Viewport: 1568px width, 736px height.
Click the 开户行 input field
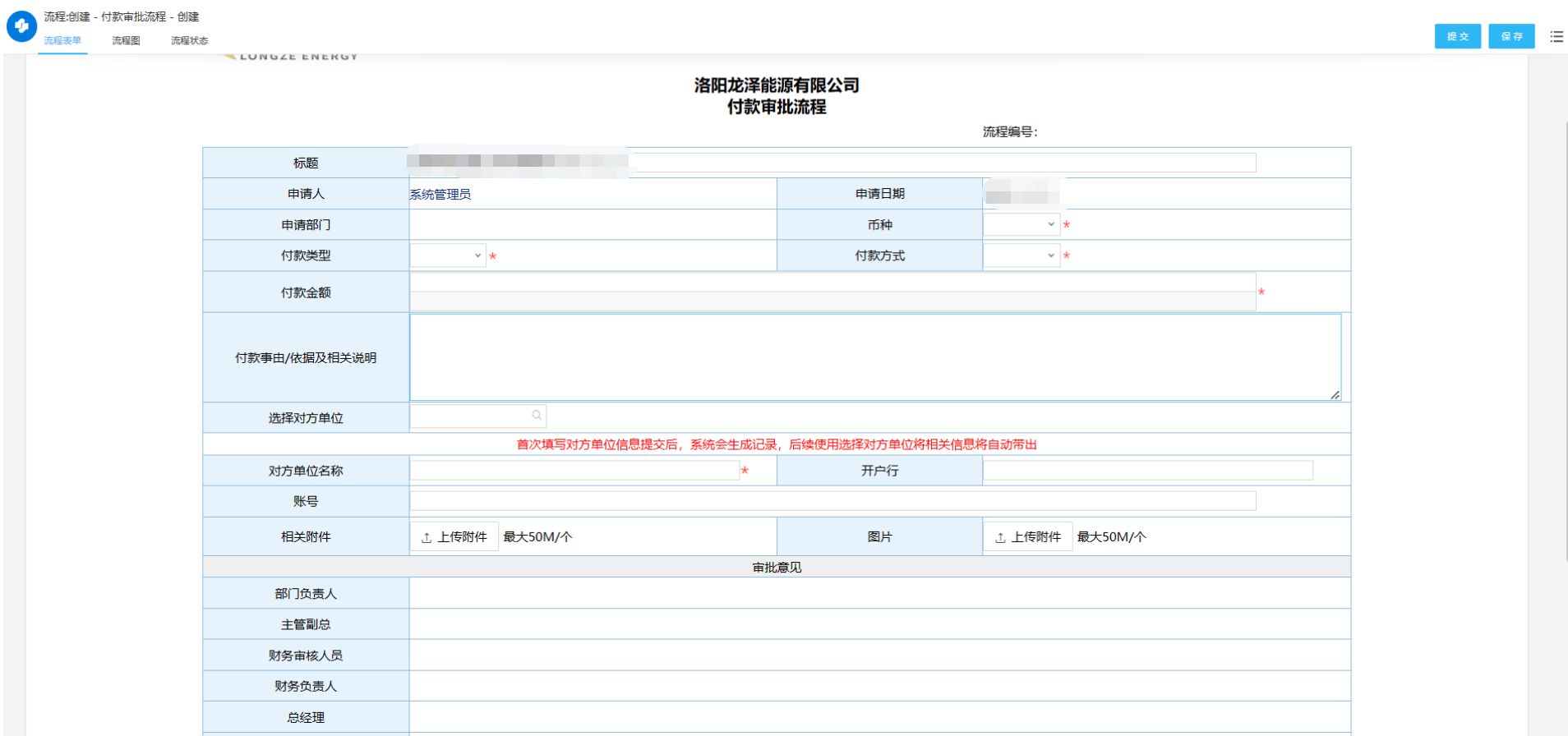coord(1147,471)
